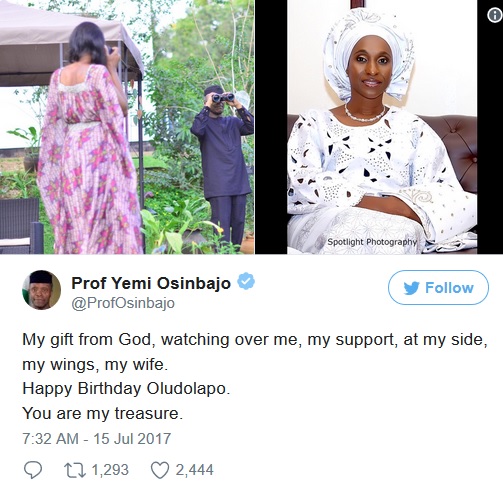
Task: Open the @ProfOsinbajo handle link
Action: point(123,303)
